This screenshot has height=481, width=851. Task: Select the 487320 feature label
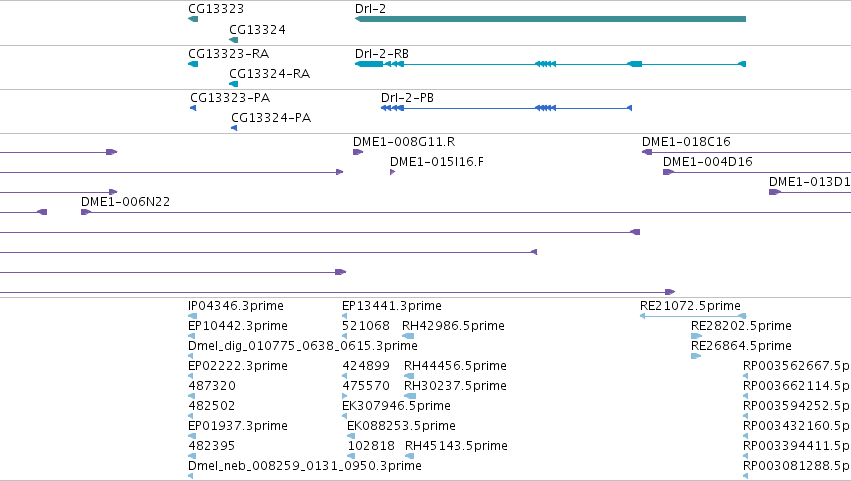click(x=212, y=386)
